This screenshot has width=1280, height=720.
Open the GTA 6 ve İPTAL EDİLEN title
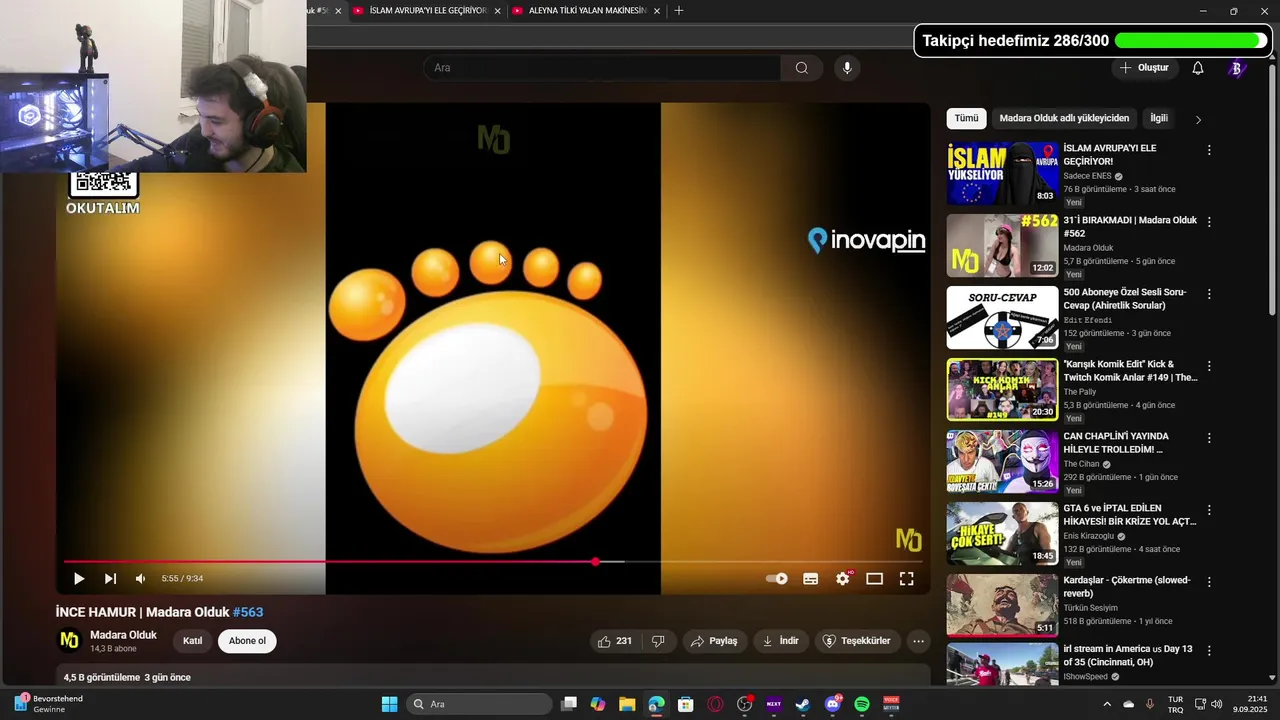click(1129, 515)
